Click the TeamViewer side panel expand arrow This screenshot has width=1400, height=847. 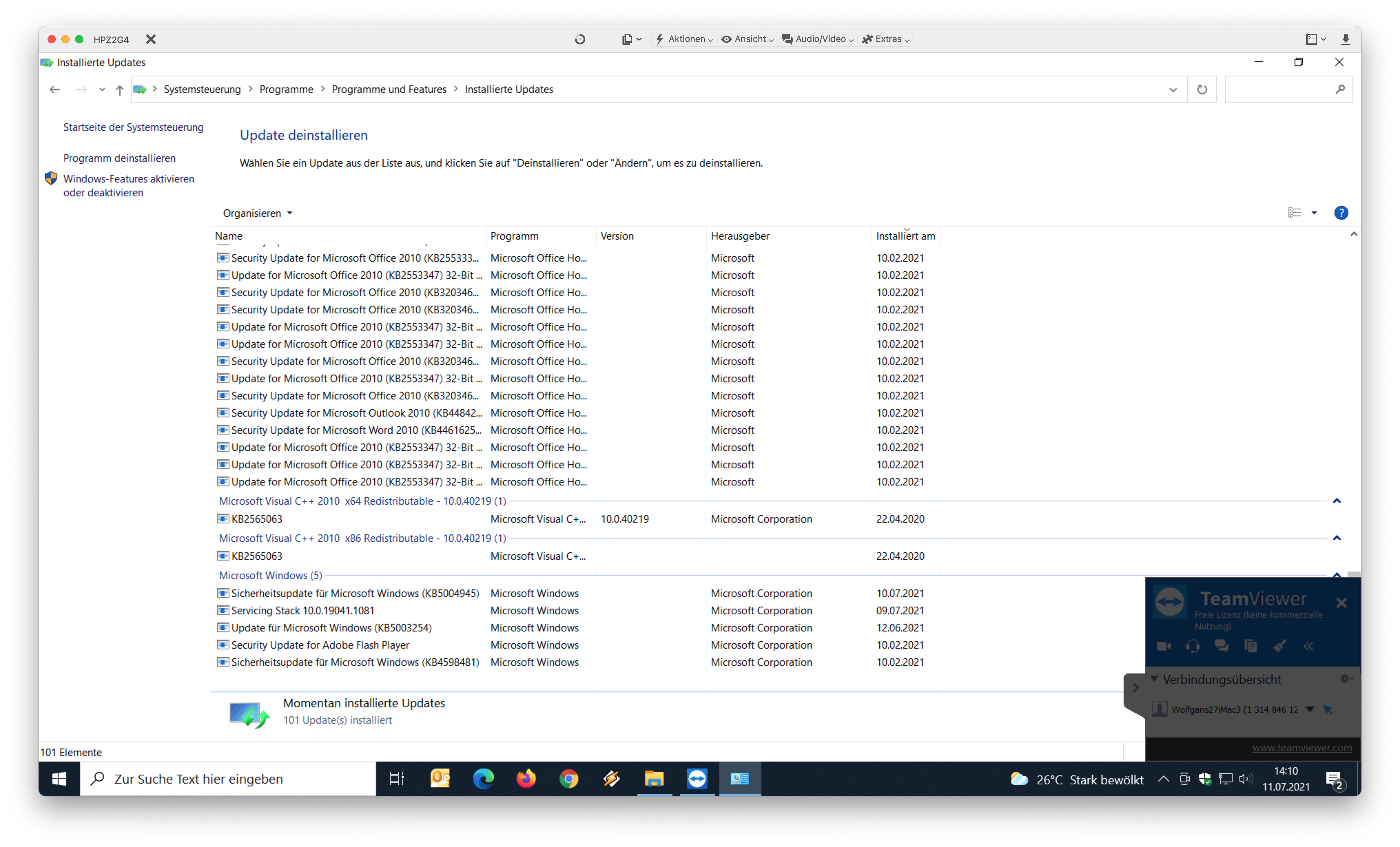(x=1135, y=687)
